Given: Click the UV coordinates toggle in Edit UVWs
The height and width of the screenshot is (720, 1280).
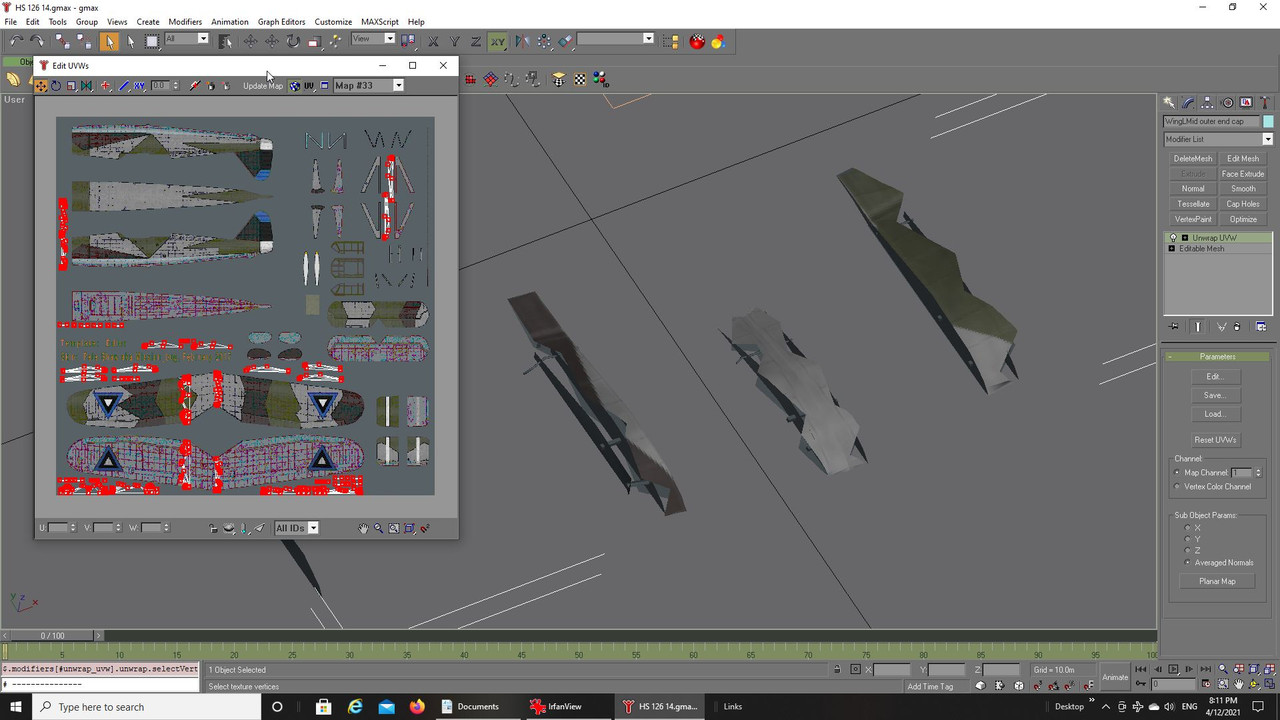Looking at the screenshot, I should (x=309, y=86).
